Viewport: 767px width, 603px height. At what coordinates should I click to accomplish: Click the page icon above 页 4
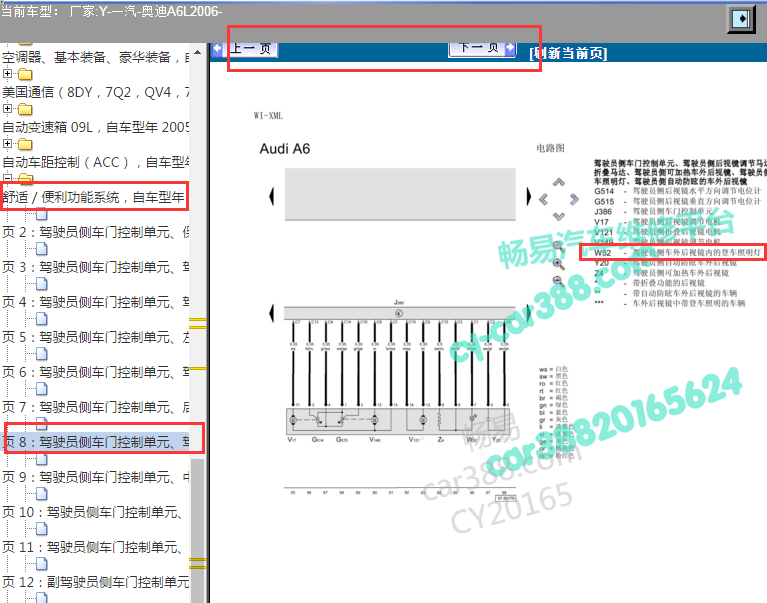42,284
